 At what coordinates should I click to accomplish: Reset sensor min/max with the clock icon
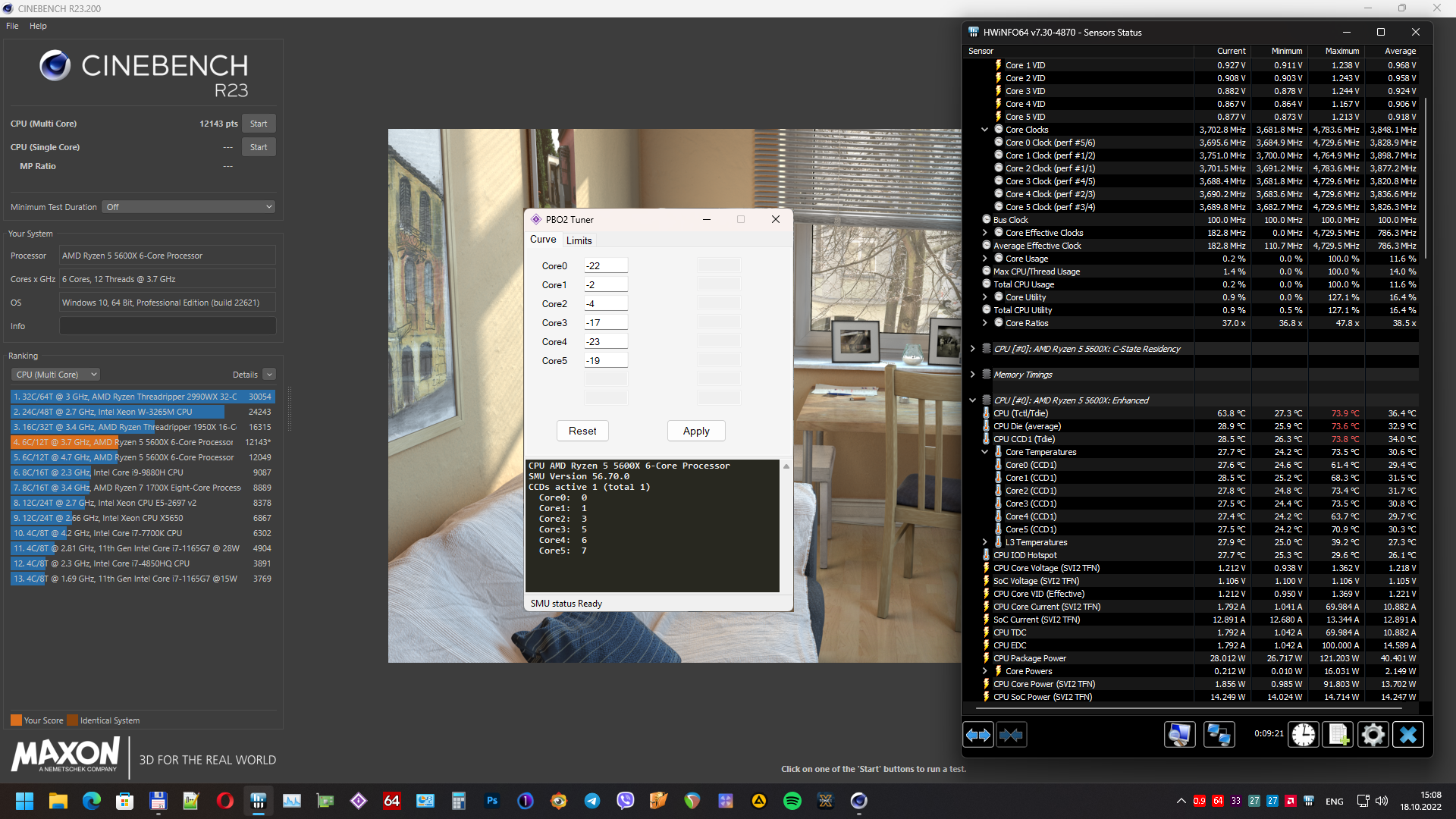pos(1304,735)
